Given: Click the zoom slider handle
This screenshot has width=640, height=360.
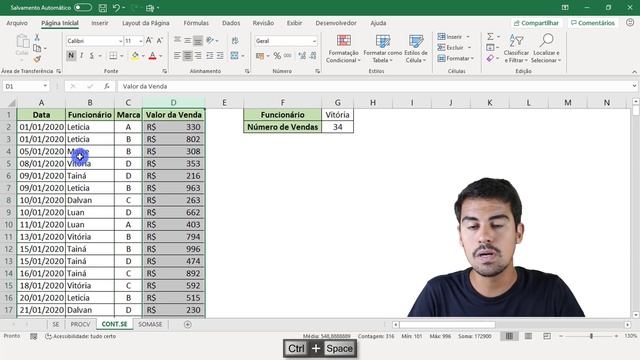Looking at the screenshot, I should [x=591, y=336].
